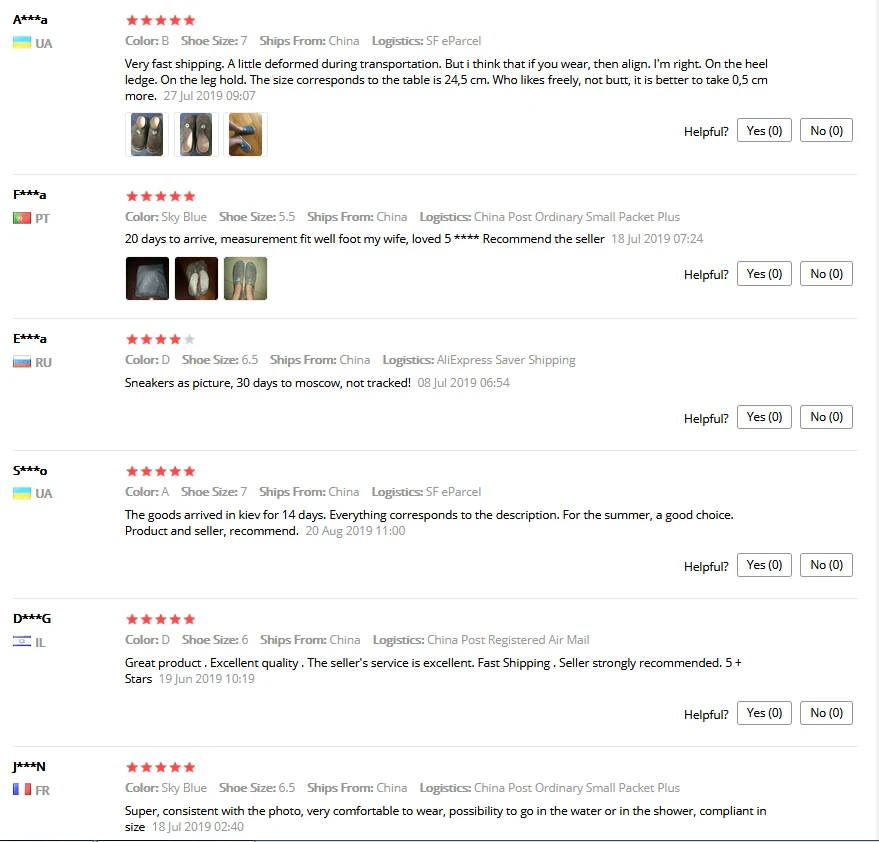
Task: Click Yes (0) on D***G's review
Action: point(764,713)
